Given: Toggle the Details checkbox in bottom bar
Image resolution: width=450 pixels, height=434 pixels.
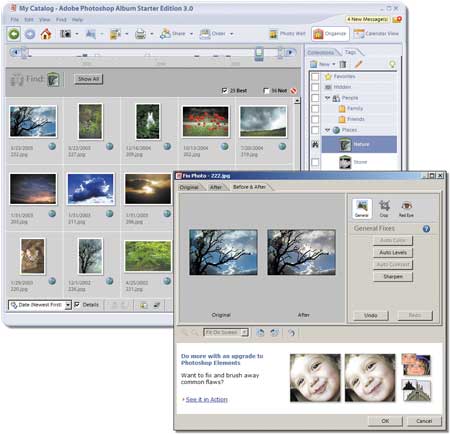Looking at the screenshot, I should point(77,305).
